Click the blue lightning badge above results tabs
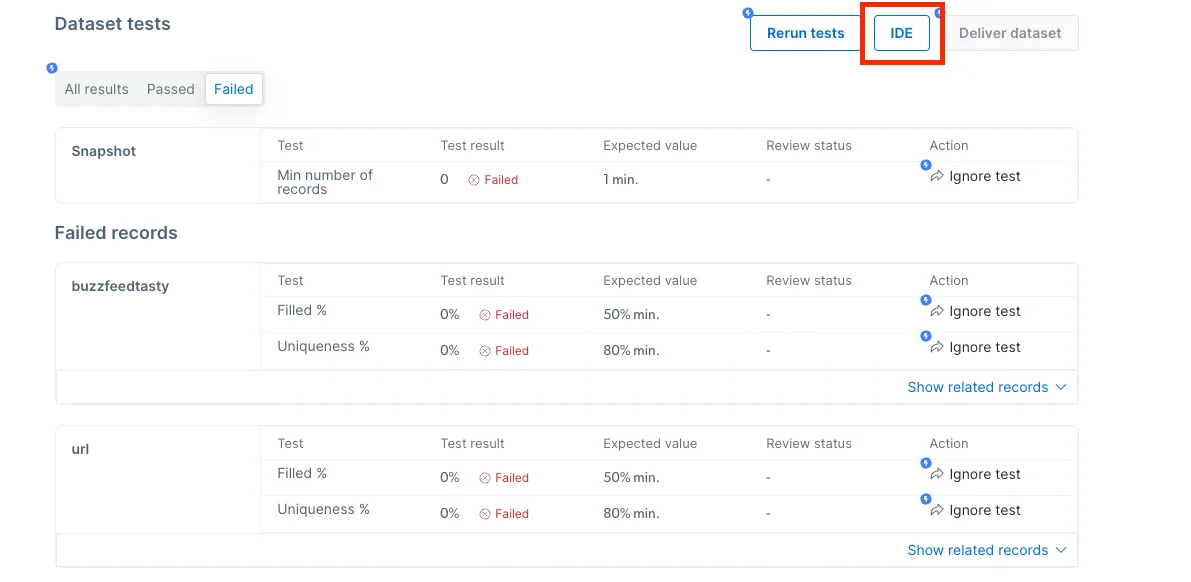This screenshot has height=582, width=1191. pyautogui.click(x=52, y=68)
